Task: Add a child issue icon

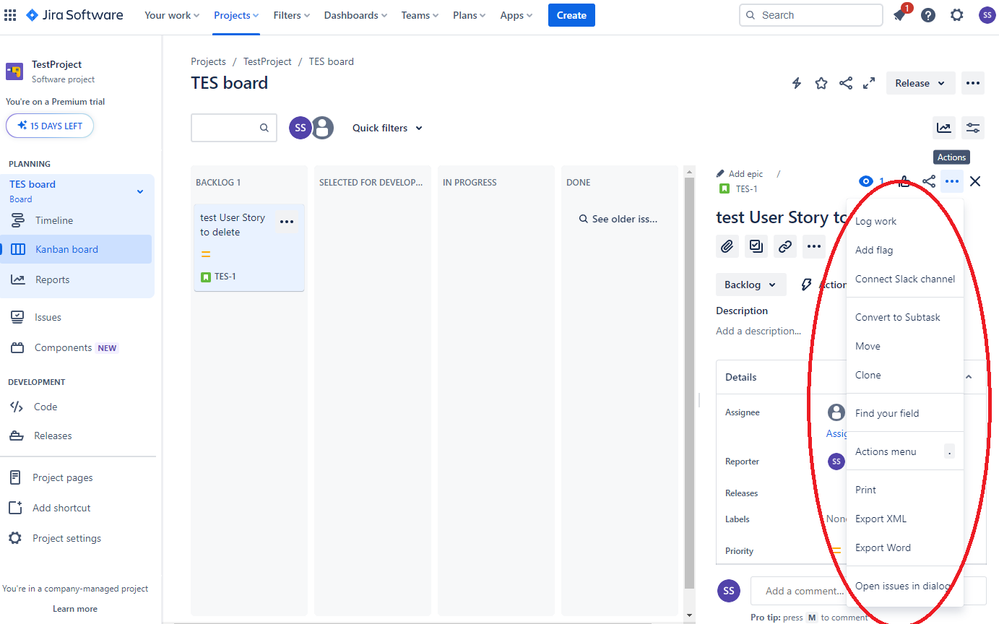Action: (x=756, y=247)
